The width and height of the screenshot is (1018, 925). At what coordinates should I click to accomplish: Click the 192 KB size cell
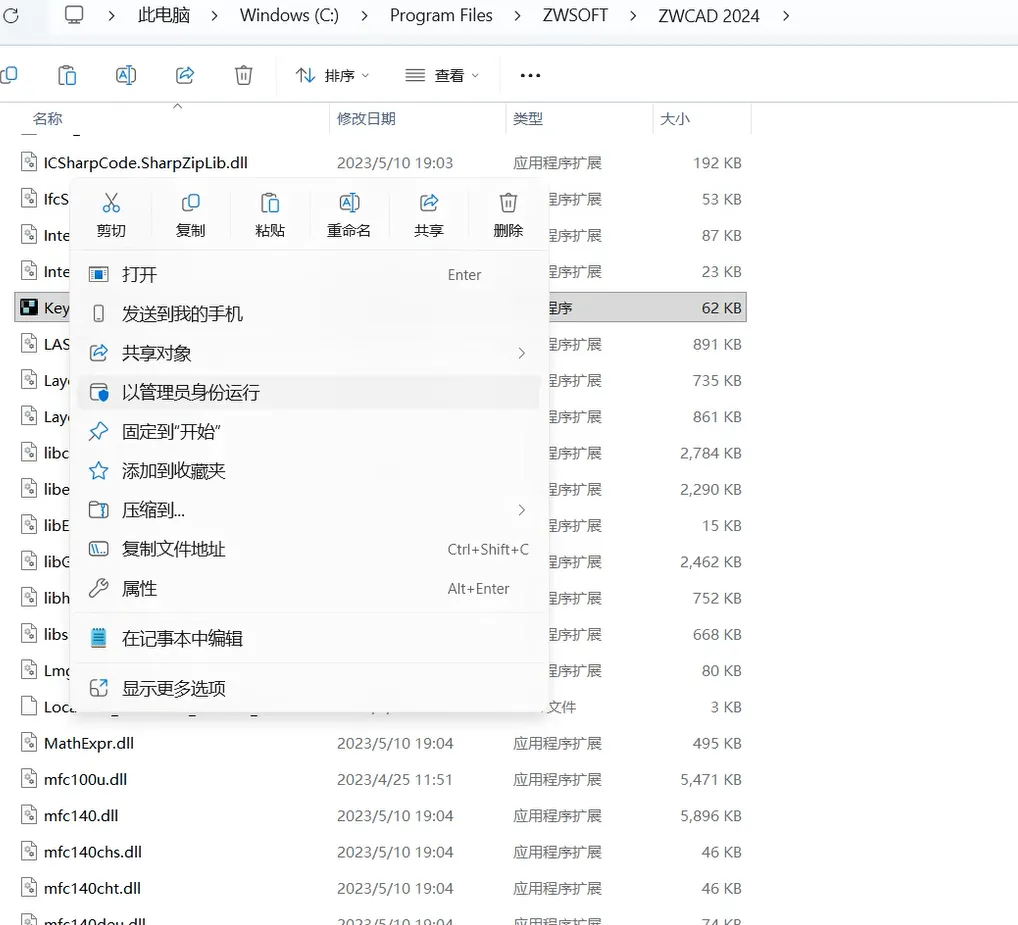(717, 163)
